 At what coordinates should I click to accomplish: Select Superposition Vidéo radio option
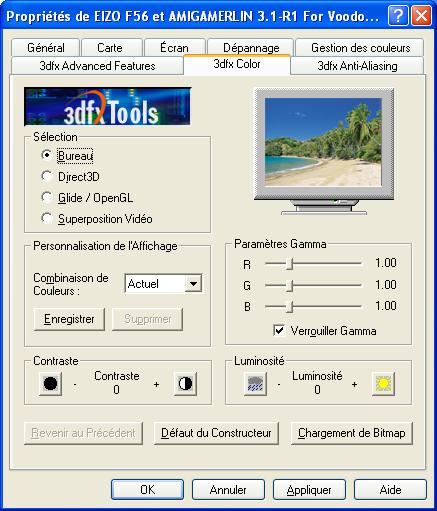[47, 219]
